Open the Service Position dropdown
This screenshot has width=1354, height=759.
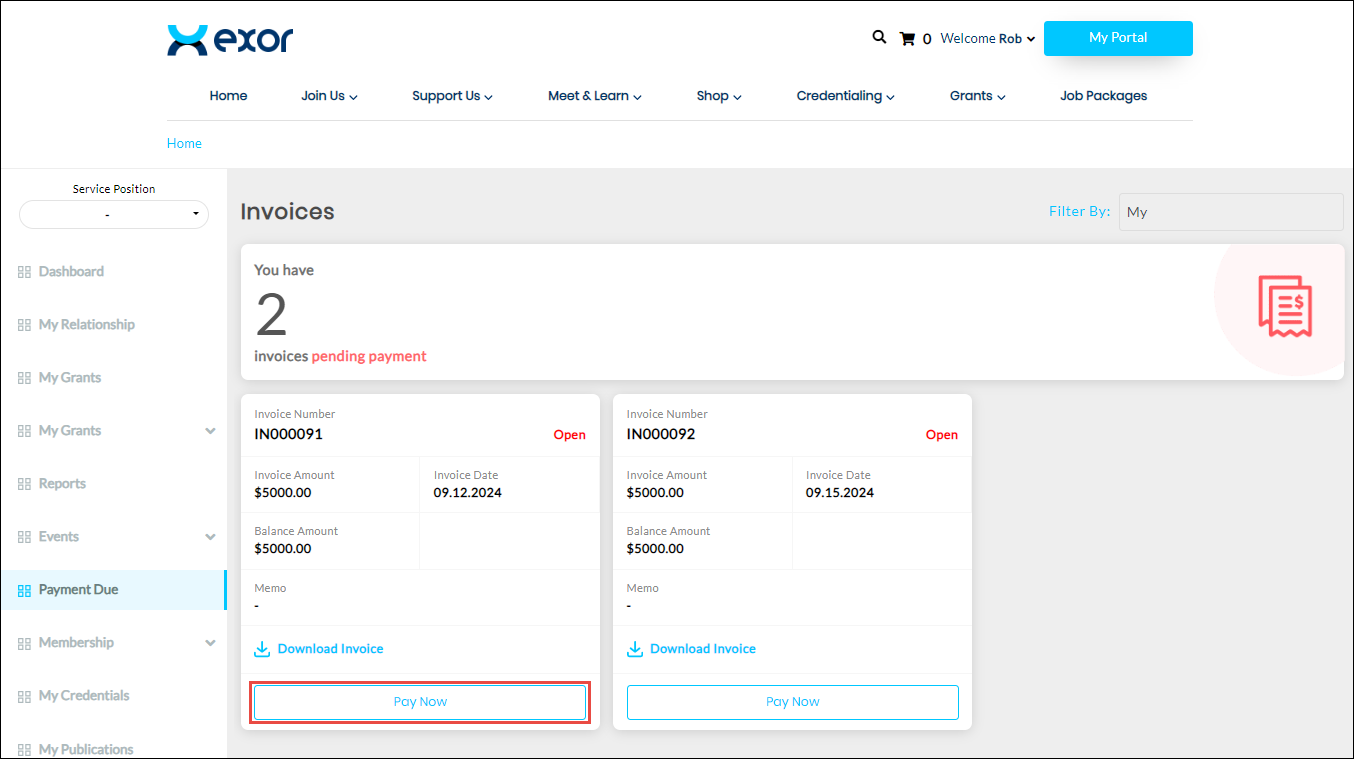[x=114, y=214]
